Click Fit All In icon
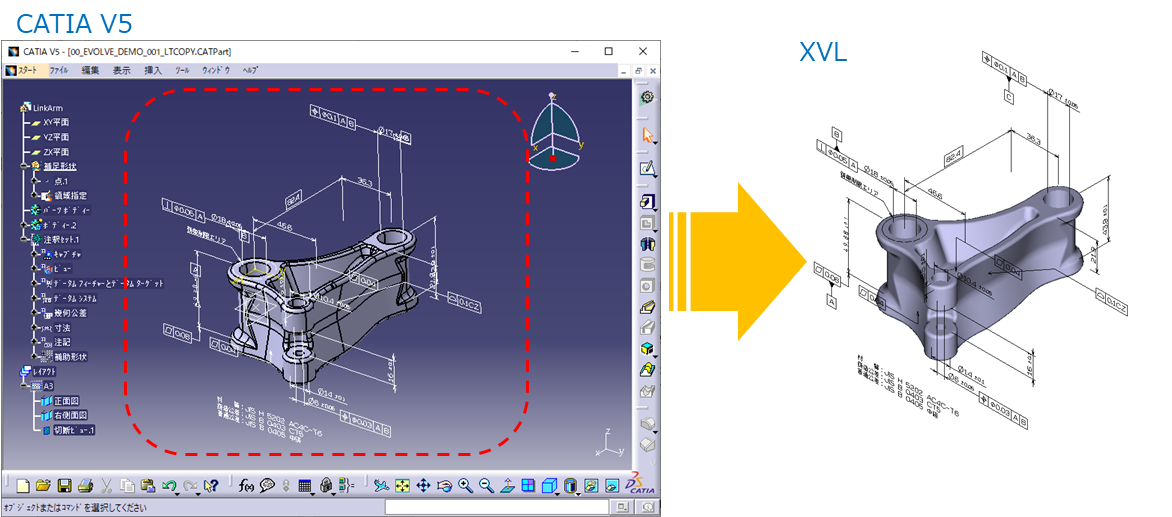This screenshot has height=517, width=1172. tap(402, 486)
